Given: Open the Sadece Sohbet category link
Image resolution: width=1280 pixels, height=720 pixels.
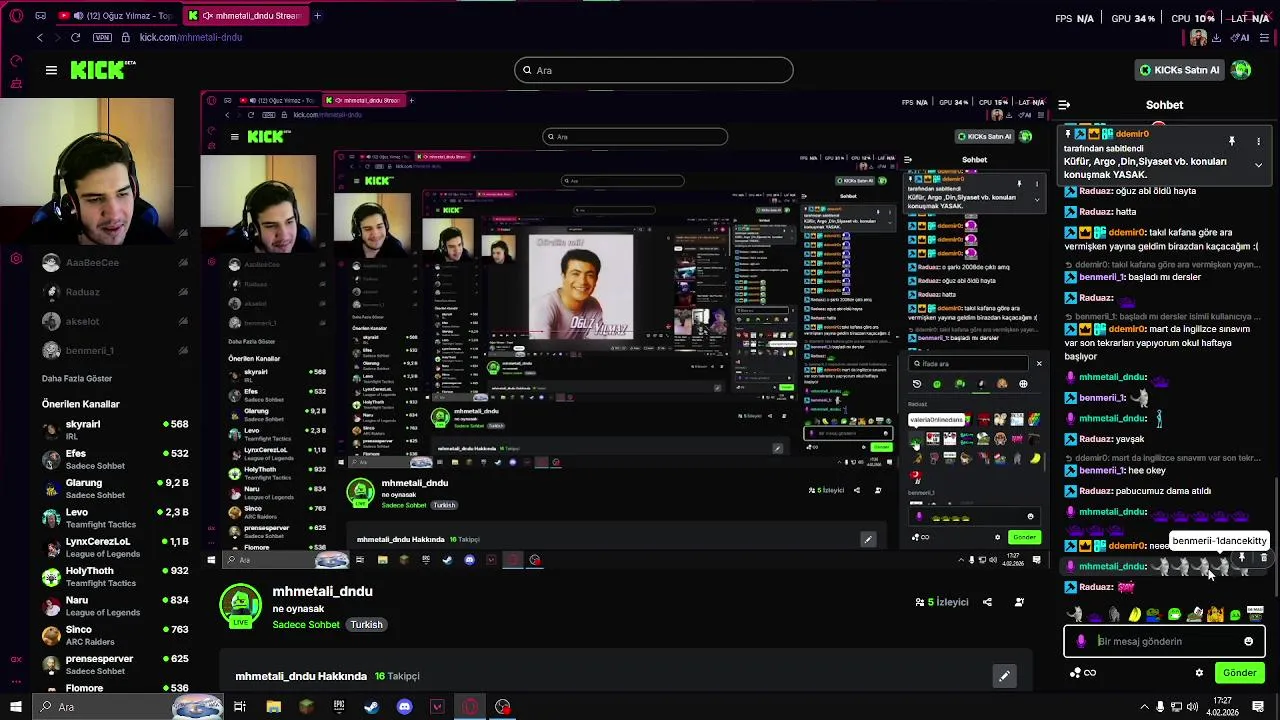Looking at the screenshot, I should [306, 625].
